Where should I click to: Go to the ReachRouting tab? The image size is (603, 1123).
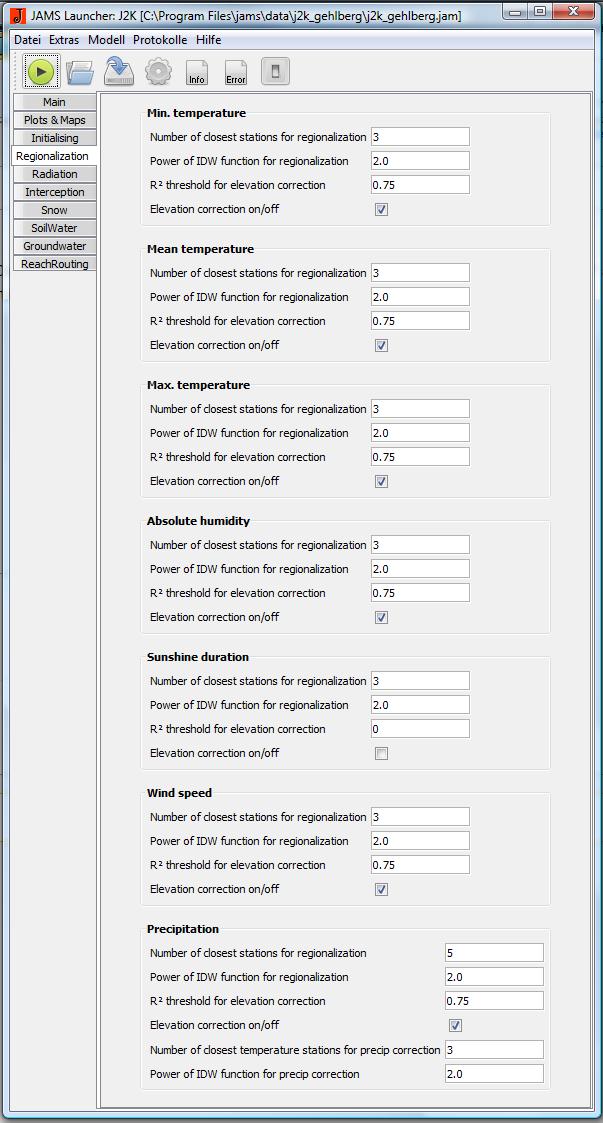point(54,264)
